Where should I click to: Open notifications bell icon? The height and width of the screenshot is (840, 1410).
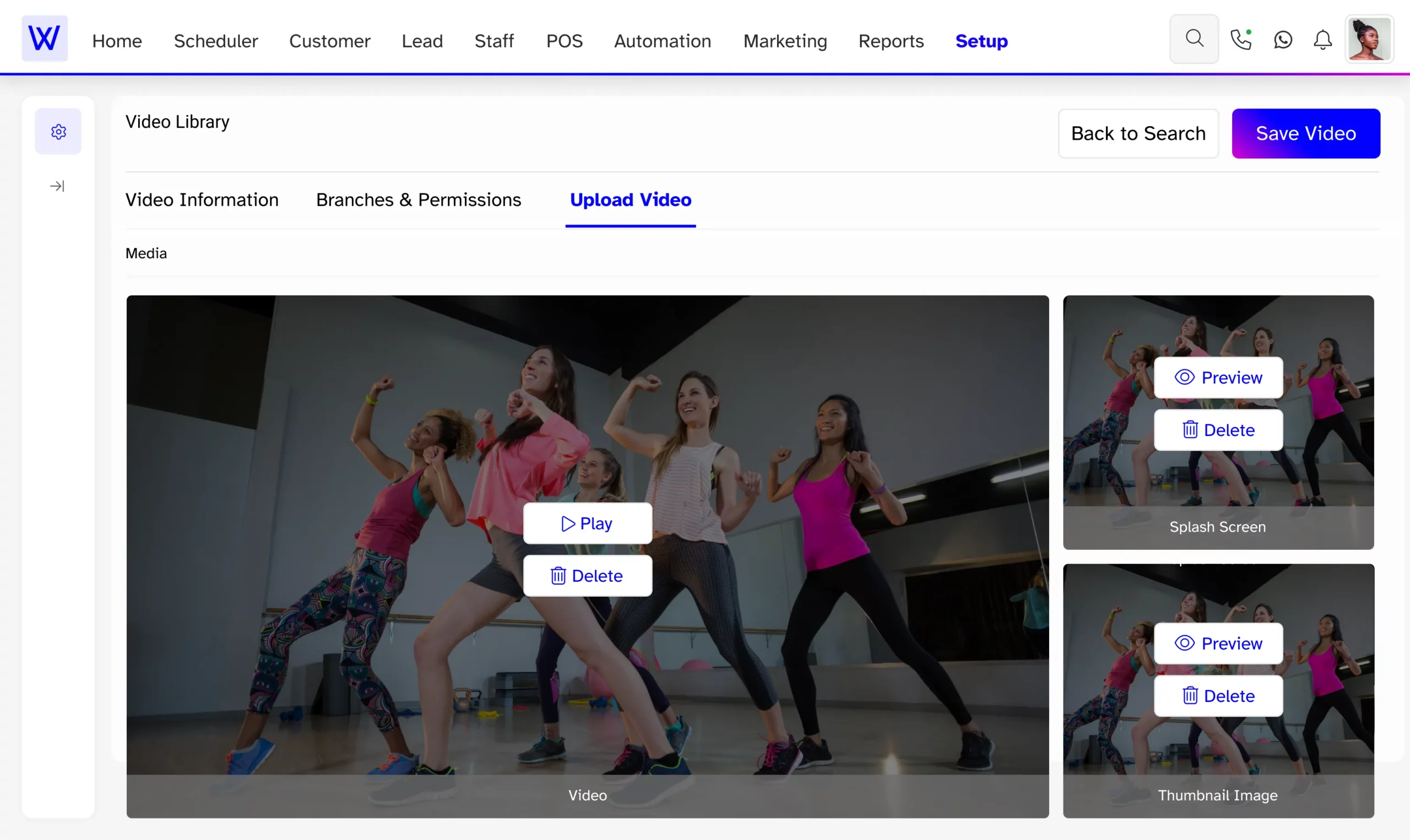tap(1322, 40)
